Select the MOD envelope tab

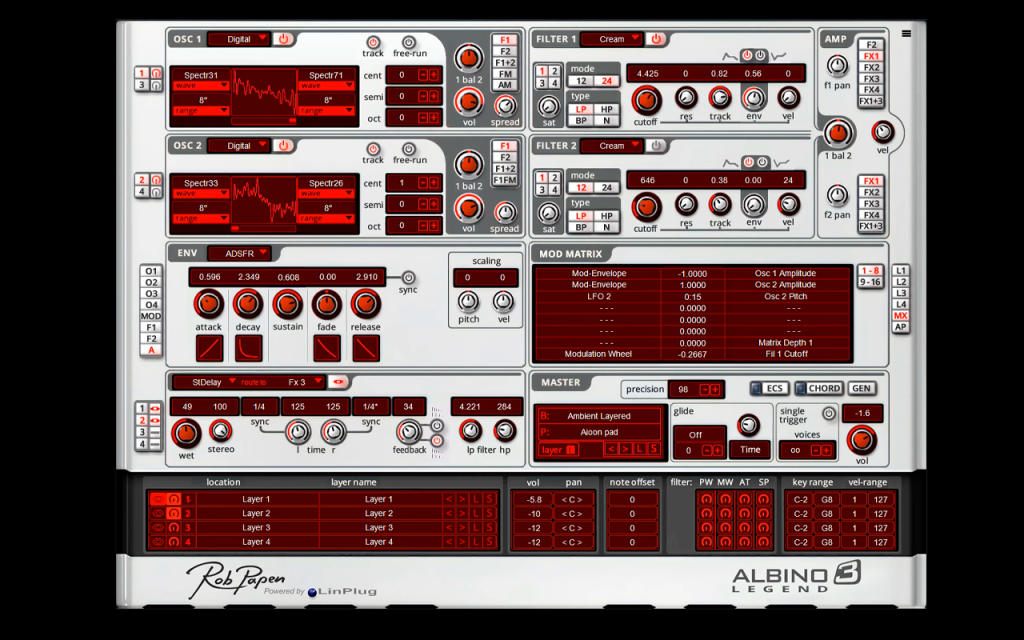[x=151, y=316]
